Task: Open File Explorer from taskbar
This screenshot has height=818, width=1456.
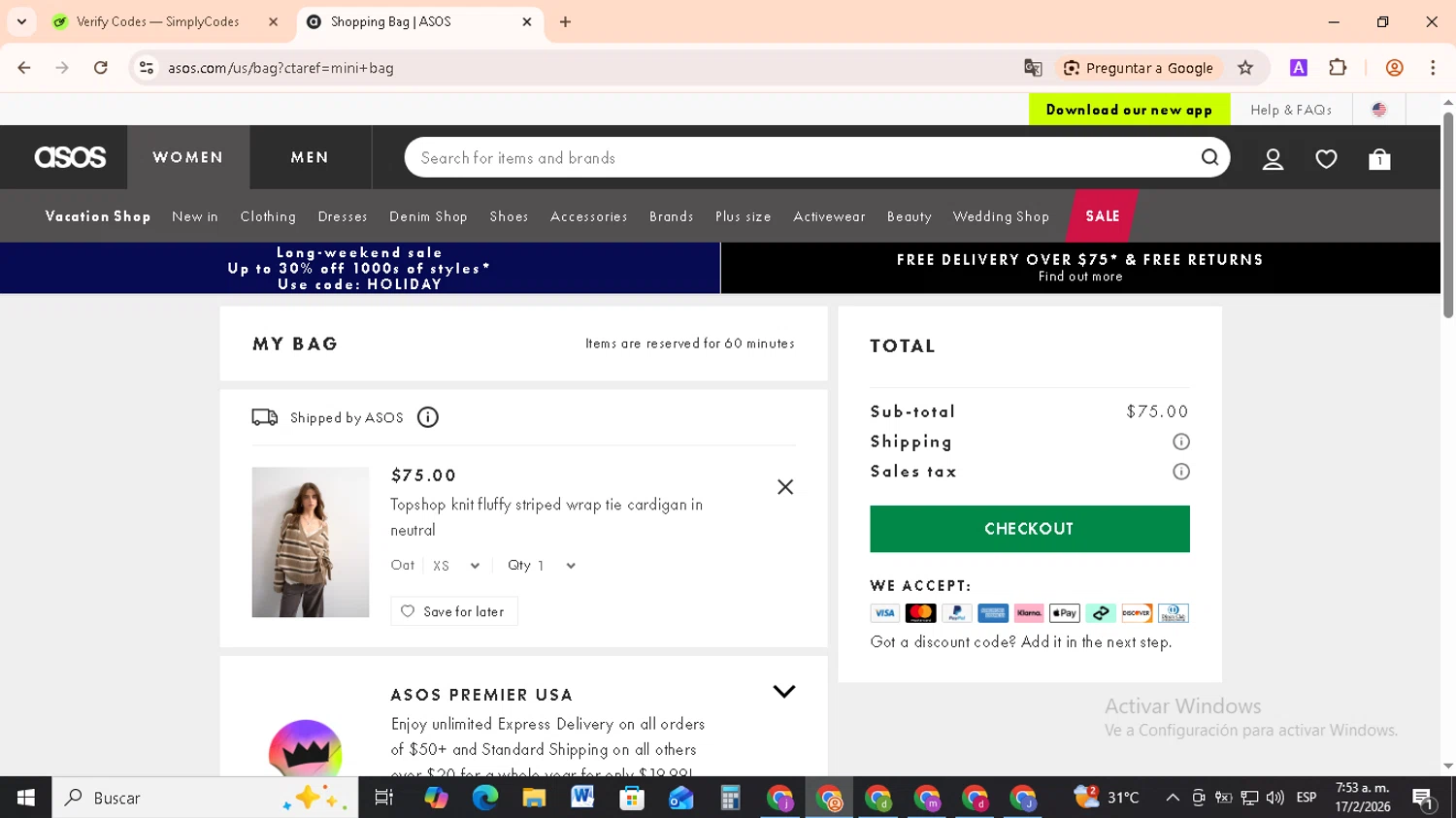Action: pos(534,798)
